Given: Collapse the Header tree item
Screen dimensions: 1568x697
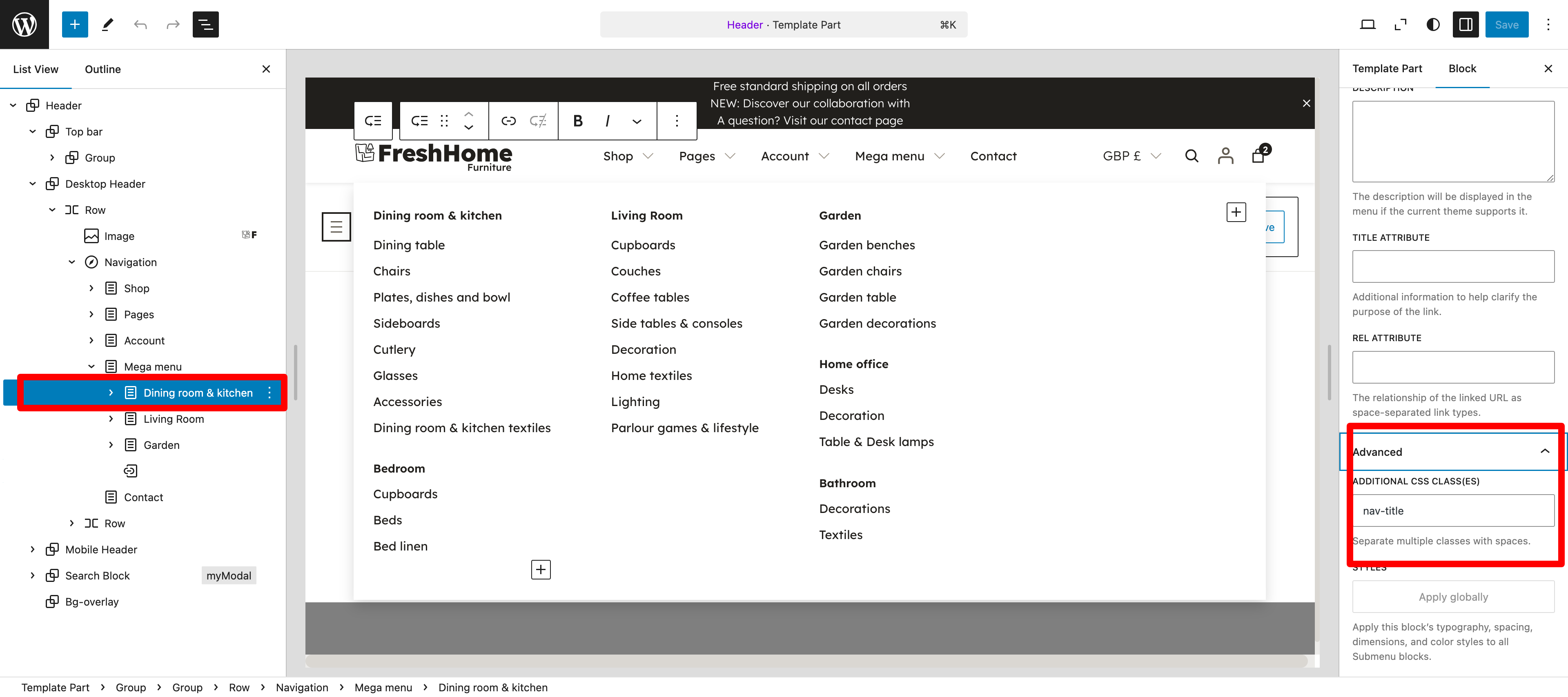Looking at the screenshot, I should point(13,105).
